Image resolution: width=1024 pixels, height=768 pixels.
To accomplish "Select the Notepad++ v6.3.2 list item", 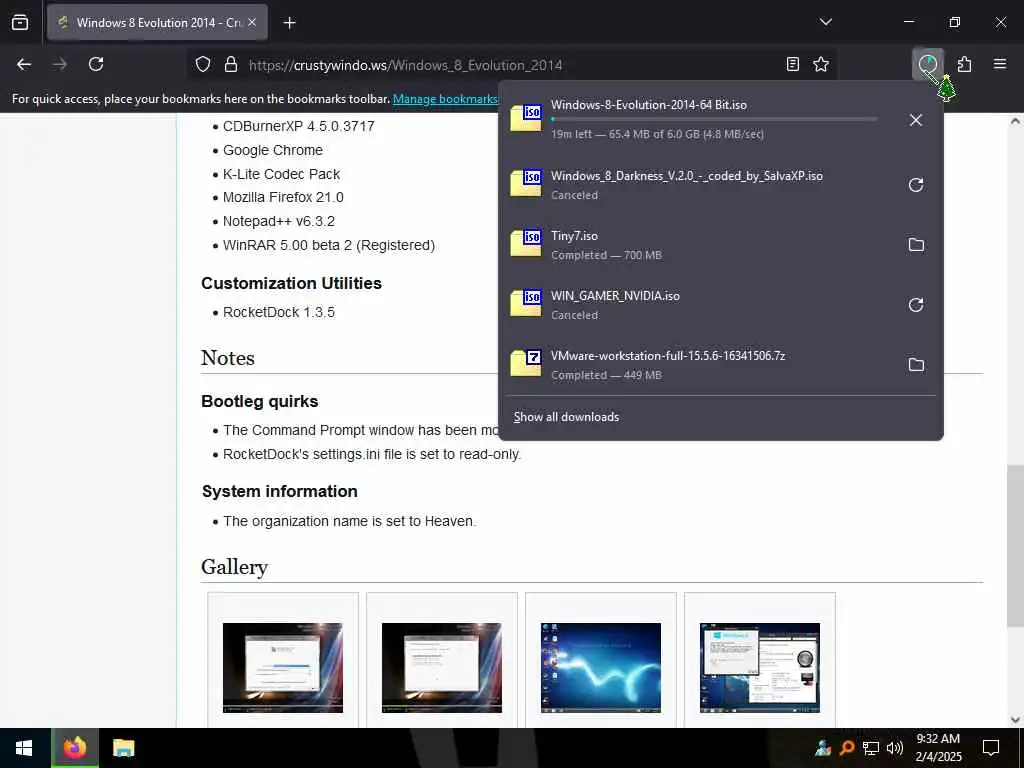I will (279, 221).
